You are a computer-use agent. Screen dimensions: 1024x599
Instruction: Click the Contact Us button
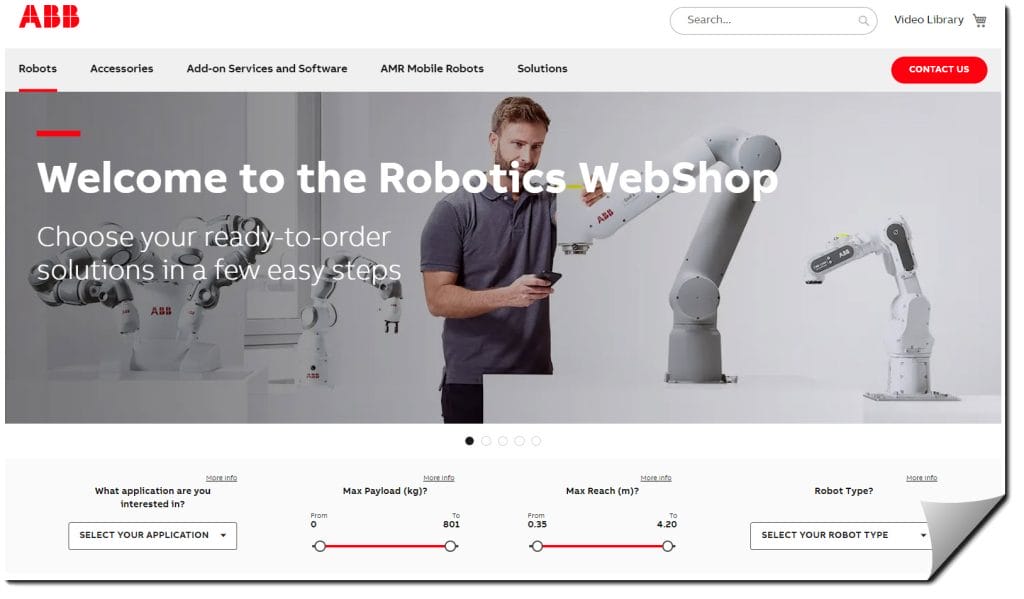(x=939, y=70)
